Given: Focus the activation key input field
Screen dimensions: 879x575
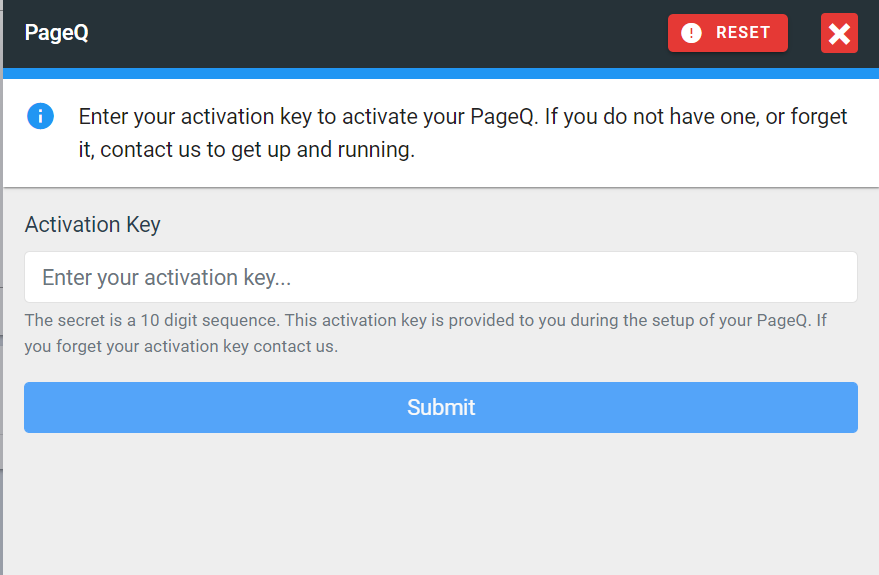Looking at the screenshot, I should point(440,277).
